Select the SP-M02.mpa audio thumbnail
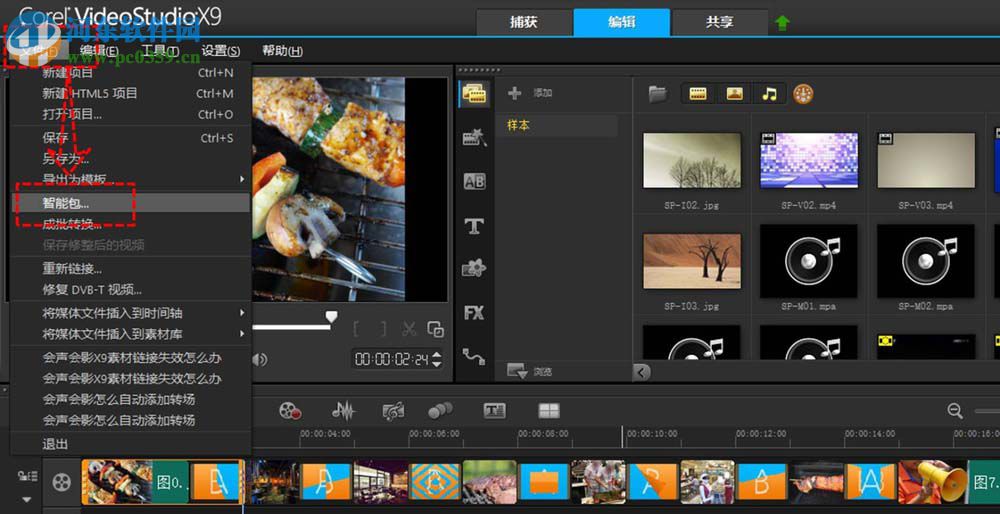The width and height of the screenshot is (1000, 514). tap(926, 261)
